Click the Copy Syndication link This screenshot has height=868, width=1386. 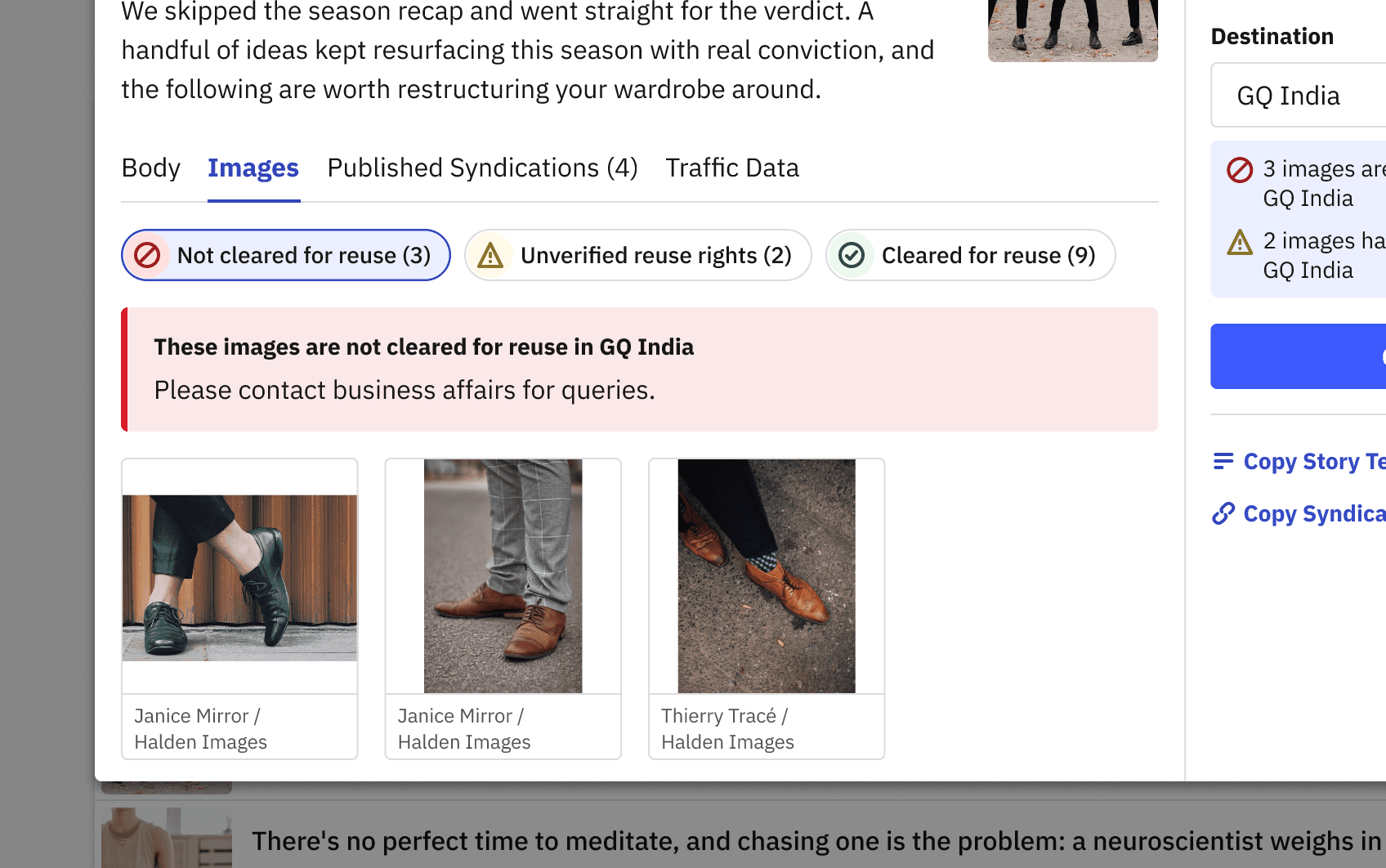point(1314,514)
